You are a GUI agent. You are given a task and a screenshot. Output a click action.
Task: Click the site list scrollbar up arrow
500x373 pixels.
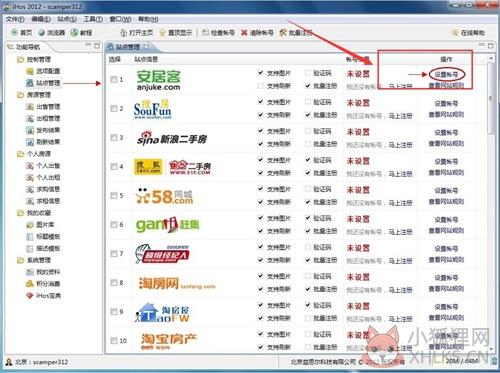(x=490, y=59)
